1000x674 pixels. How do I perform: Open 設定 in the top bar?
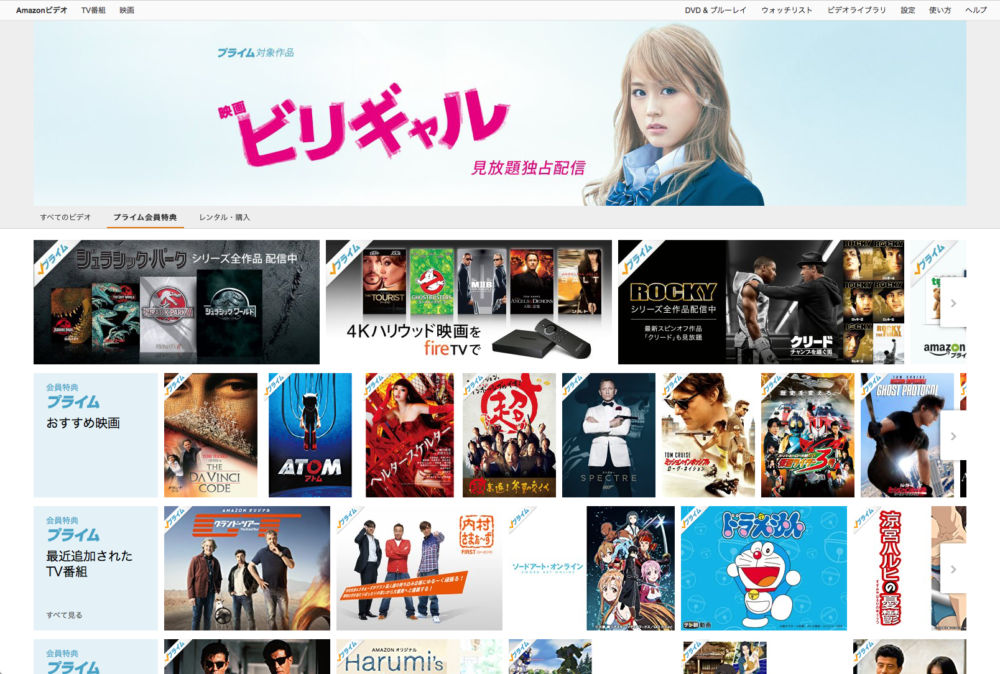pyautogui.click(x=908, y=10)
